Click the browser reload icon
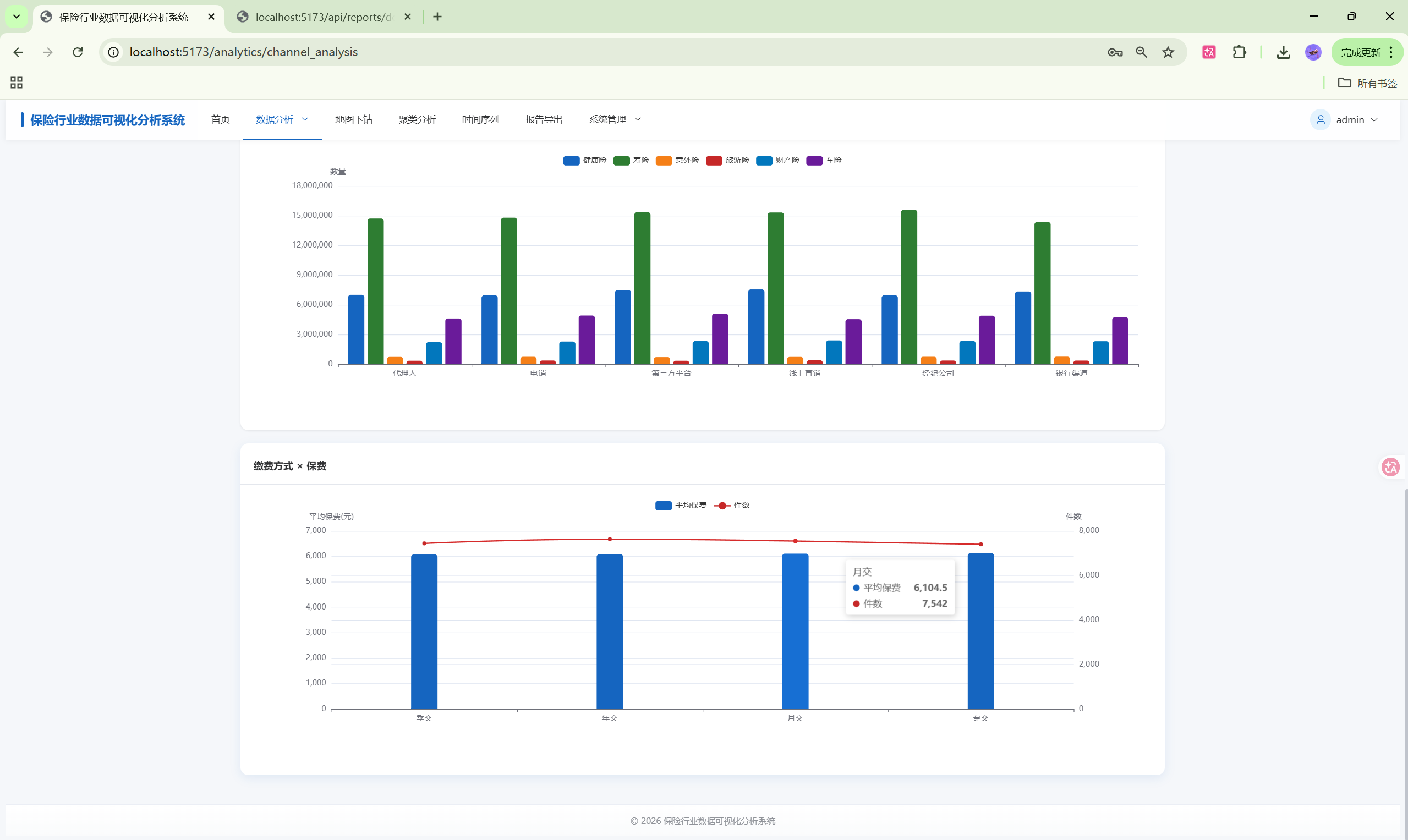 (x=78, y=52)
